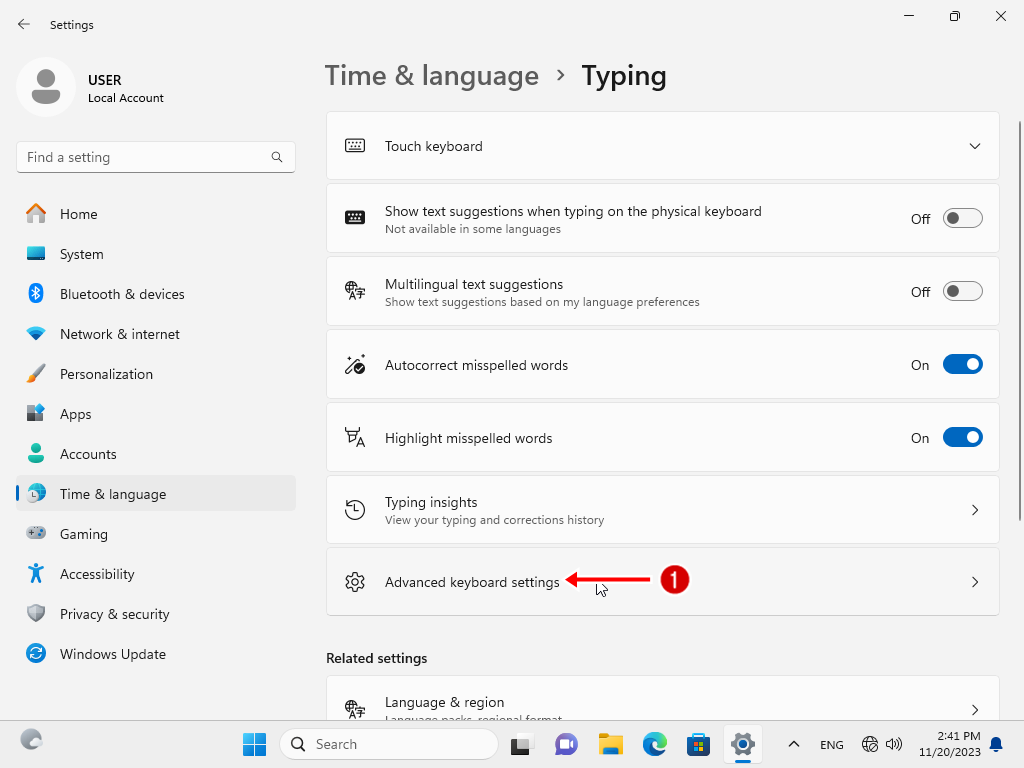This screenshot has height=768, width=1024.
Task: Open Advanced keyboard settings
Action: [x=472, y=582]
